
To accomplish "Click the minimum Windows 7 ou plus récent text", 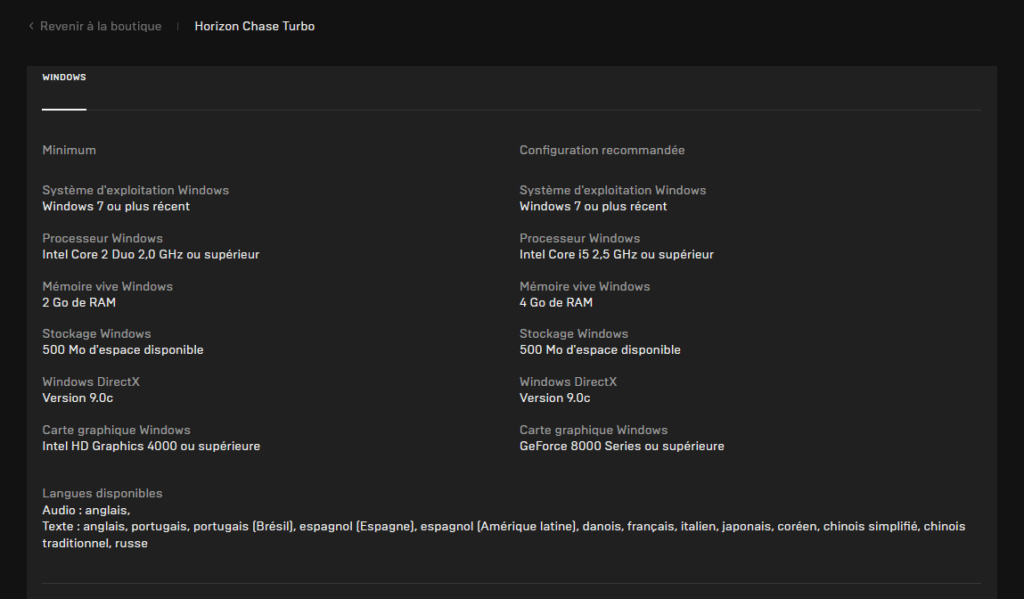I will coord(116,206).
